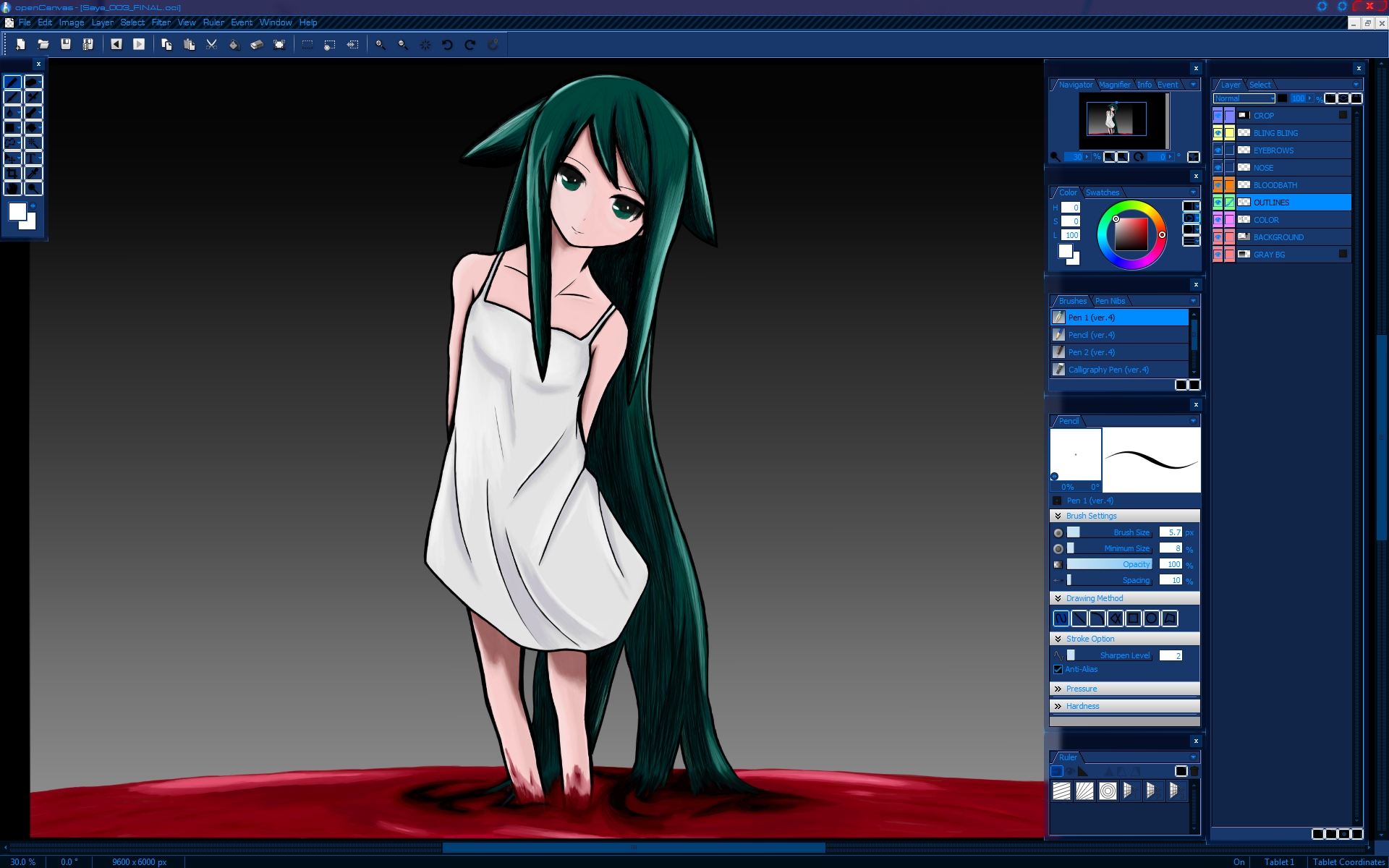Hide the GRAY BG layer eye
The width and height of the screenshot is (1389, 868).
pos(1218,254)
